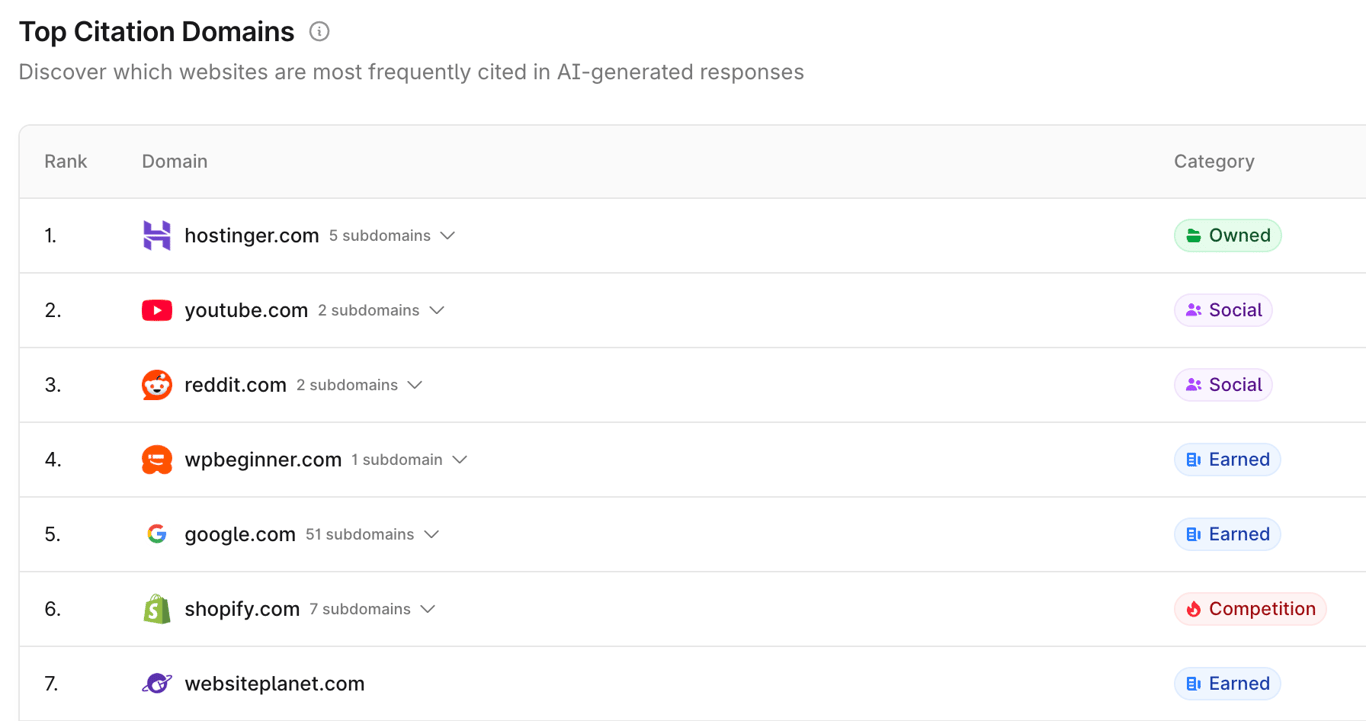The image size is (1366, 721).
Task: Expand shopify.com's 7 subdomains
Action: (427, 608)
